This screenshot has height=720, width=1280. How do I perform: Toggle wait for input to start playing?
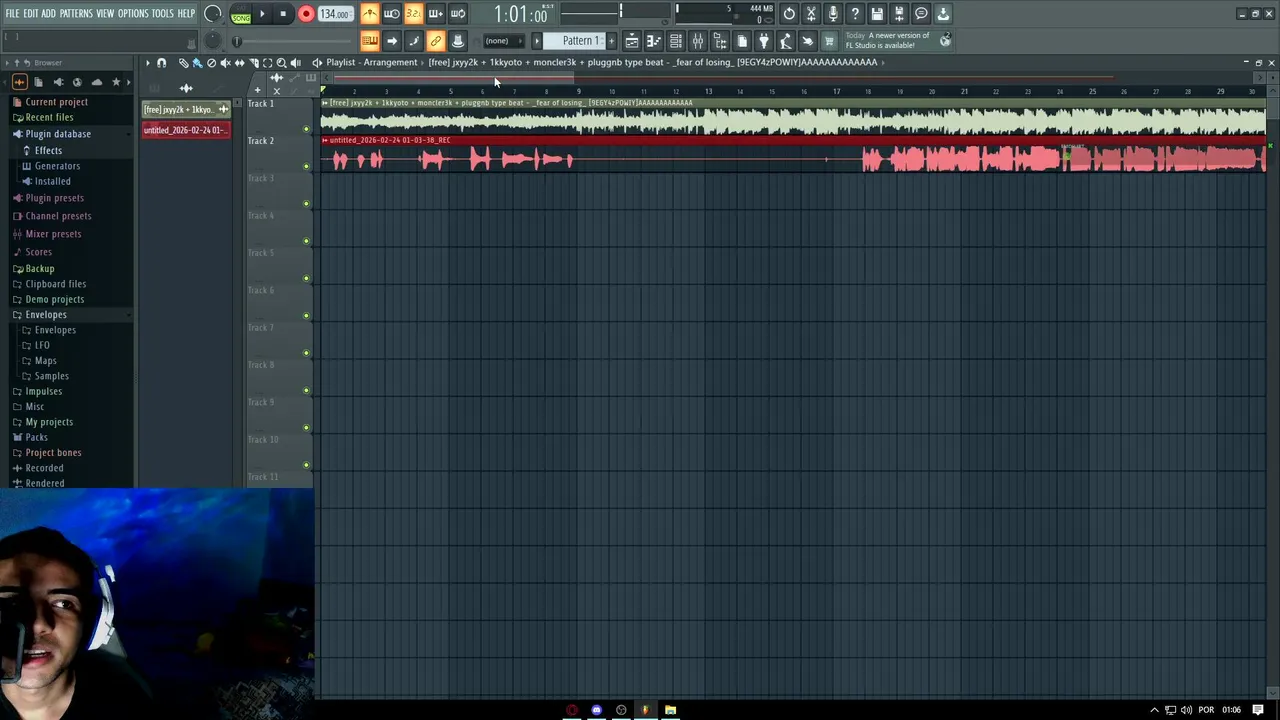pyautogui.click(x=391, y=14)
